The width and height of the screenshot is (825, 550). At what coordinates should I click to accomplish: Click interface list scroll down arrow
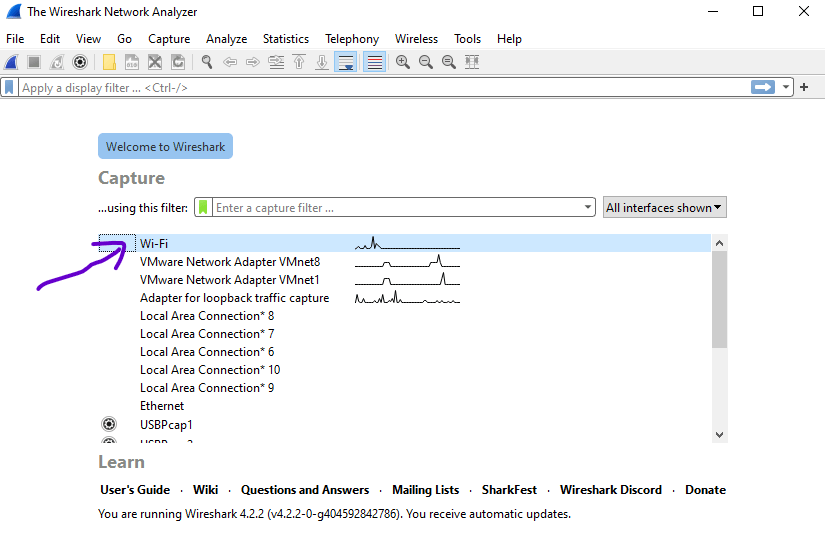click(719, 435)
